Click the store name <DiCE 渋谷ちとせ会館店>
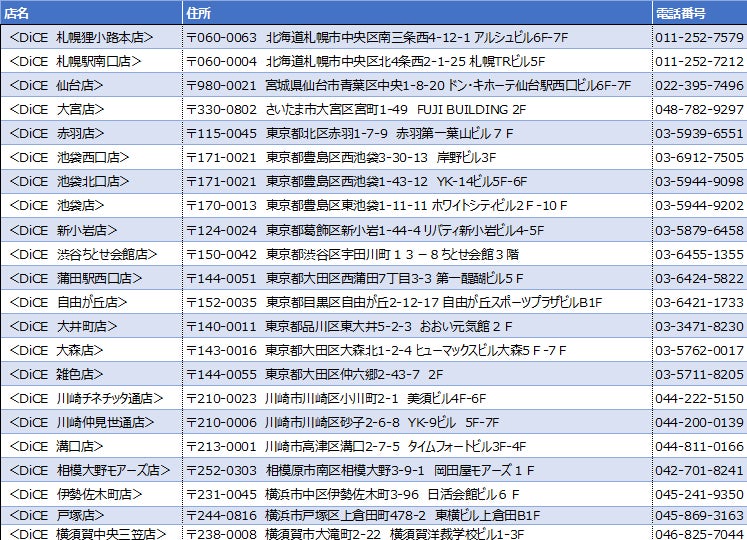The image size is (747, 540). click(83, 255)
